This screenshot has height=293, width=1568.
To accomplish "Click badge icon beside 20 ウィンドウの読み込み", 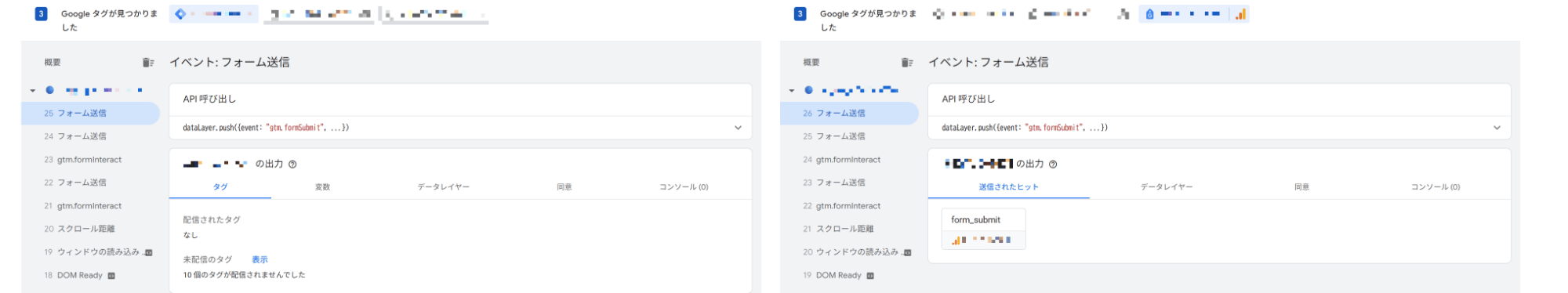I will pos(907,252).
